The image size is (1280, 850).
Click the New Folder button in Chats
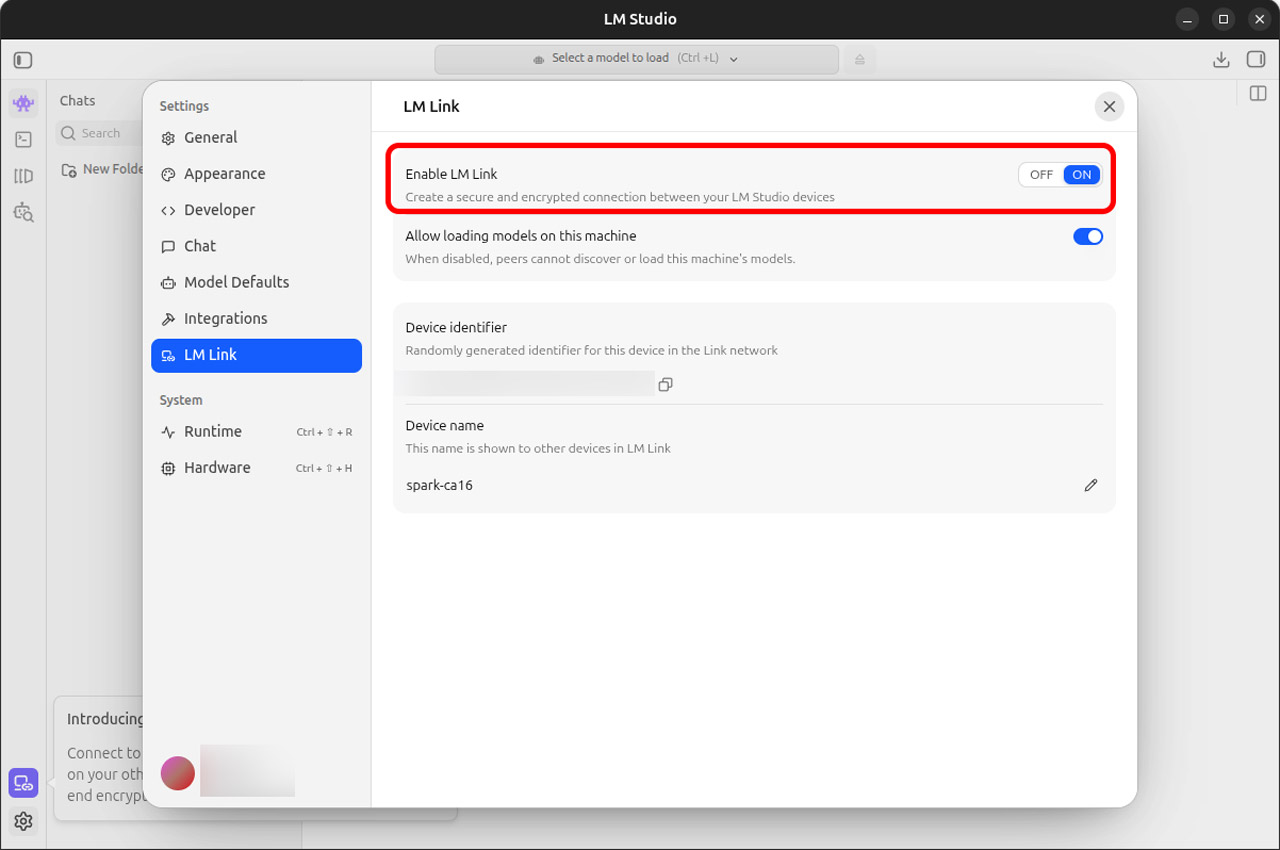pos(102,169)
